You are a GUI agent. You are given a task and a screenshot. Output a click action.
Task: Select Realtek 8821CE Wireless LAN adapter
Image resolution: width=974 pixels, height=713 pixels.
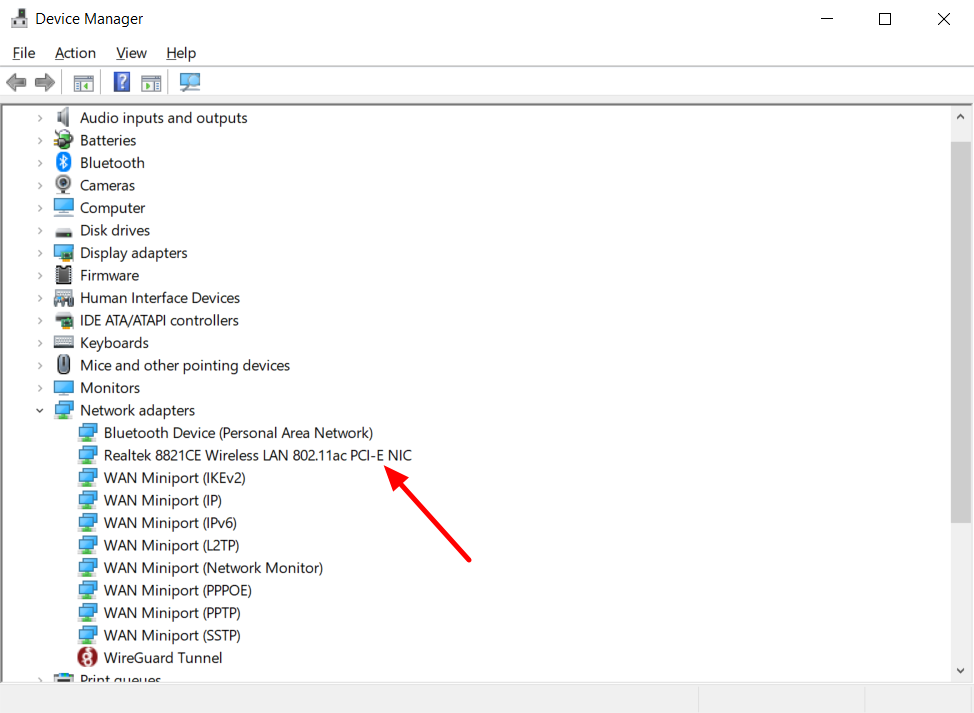[257, 455]
